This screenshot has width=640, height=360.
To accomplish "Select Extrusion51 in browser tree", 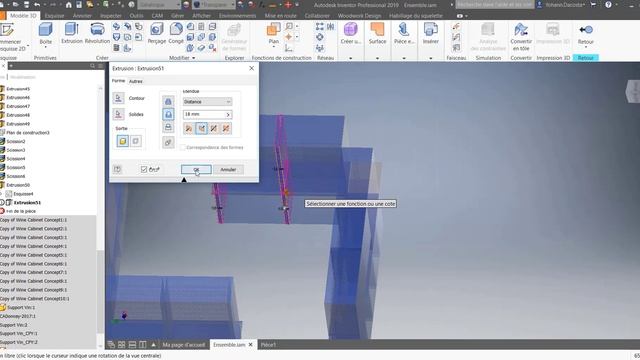I will coord(27,202).
